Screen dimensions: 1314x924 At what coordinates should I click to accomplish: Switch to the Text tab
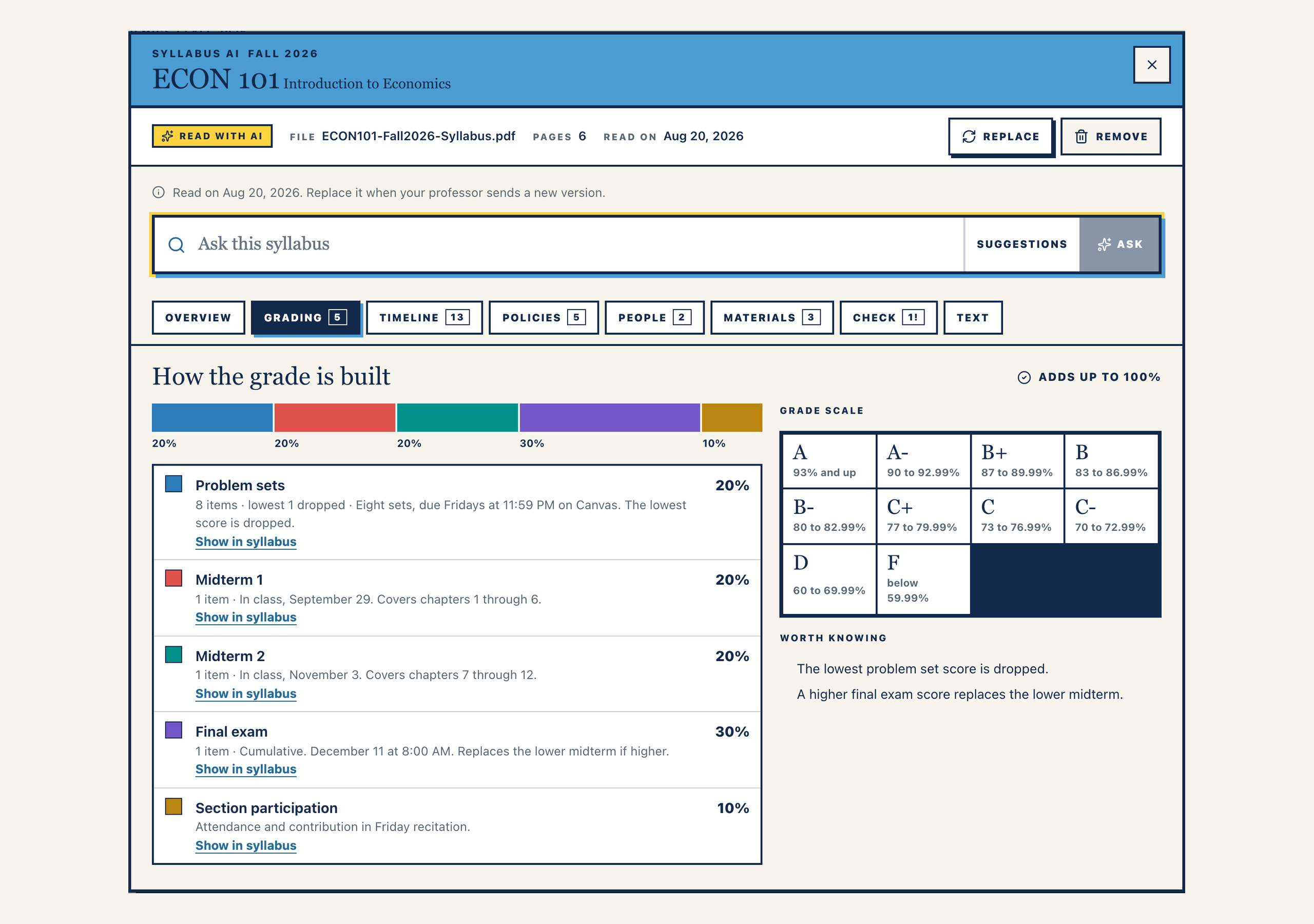coord(972,318)
